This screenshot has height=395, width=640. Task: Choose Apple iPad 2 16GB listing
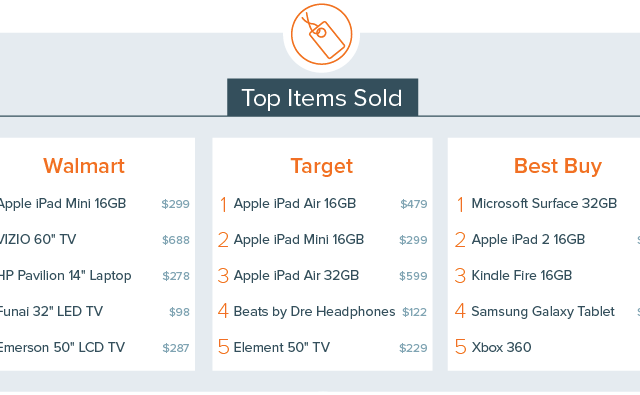[528, 240]
